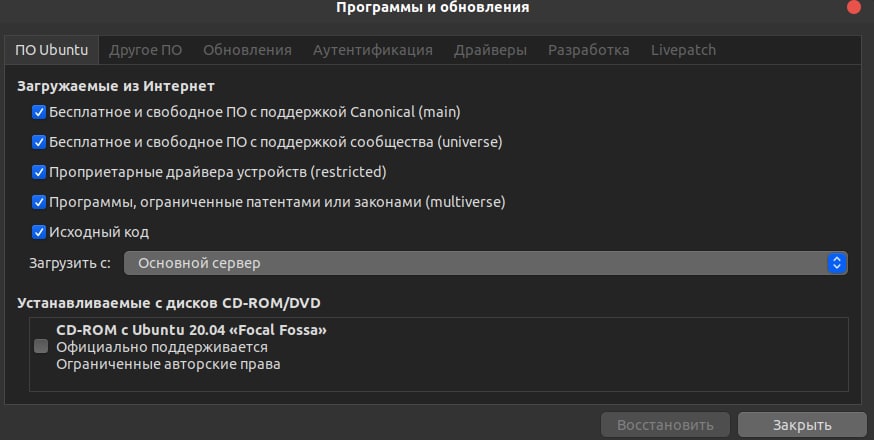The height and width of the screenshot is (440, 874).
Task: Select the "ПО Ubuntu" tab
Action: coord(51,50)
